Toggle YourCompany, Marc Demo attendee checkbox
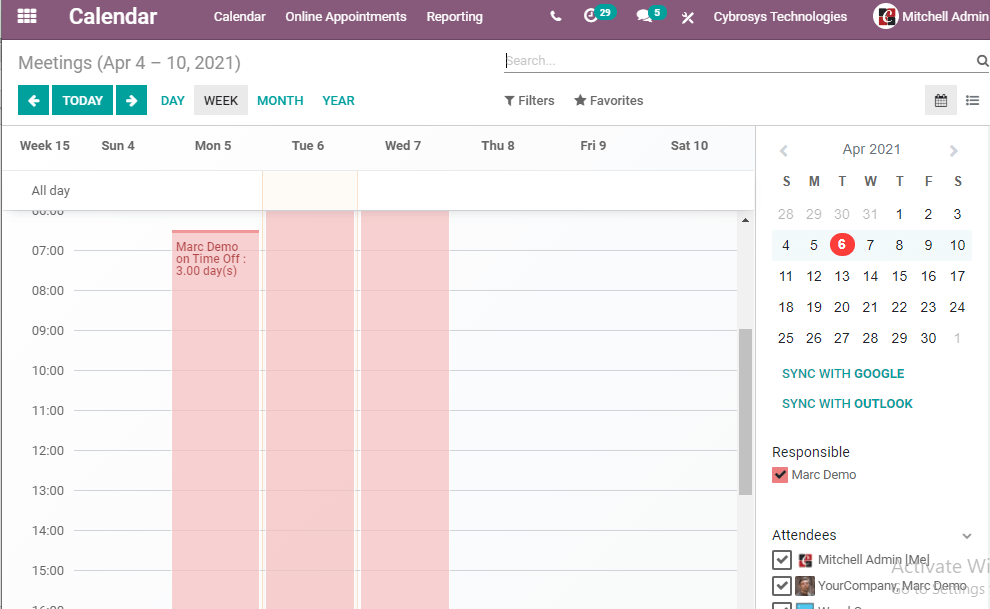990x609 pixels. (x=782, y=586)
